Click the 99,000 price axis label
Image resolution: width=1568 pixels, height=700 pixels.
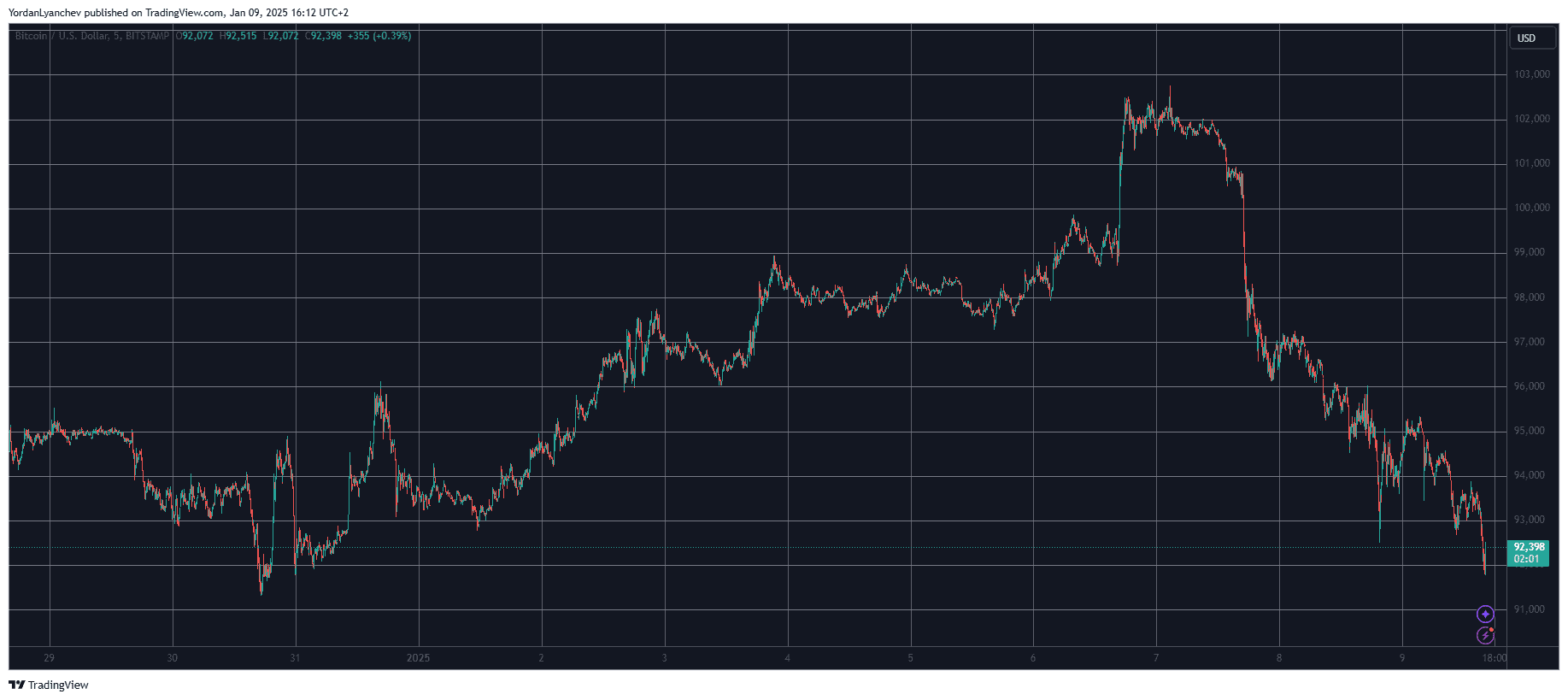pyautogui.click(x=1530, y=252)
